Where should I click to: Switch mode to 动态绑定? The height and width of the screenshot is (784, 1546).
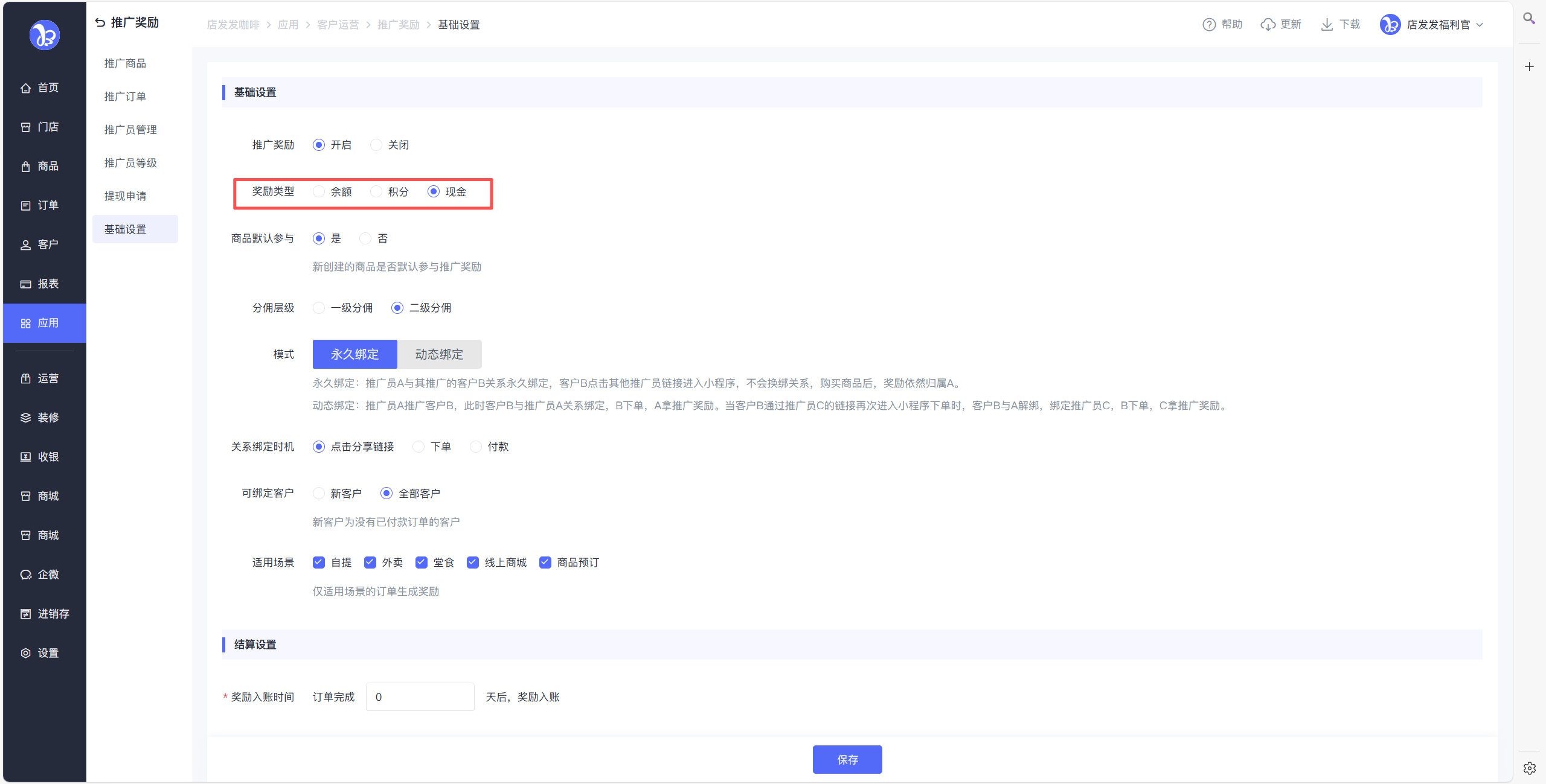point(439,354)
